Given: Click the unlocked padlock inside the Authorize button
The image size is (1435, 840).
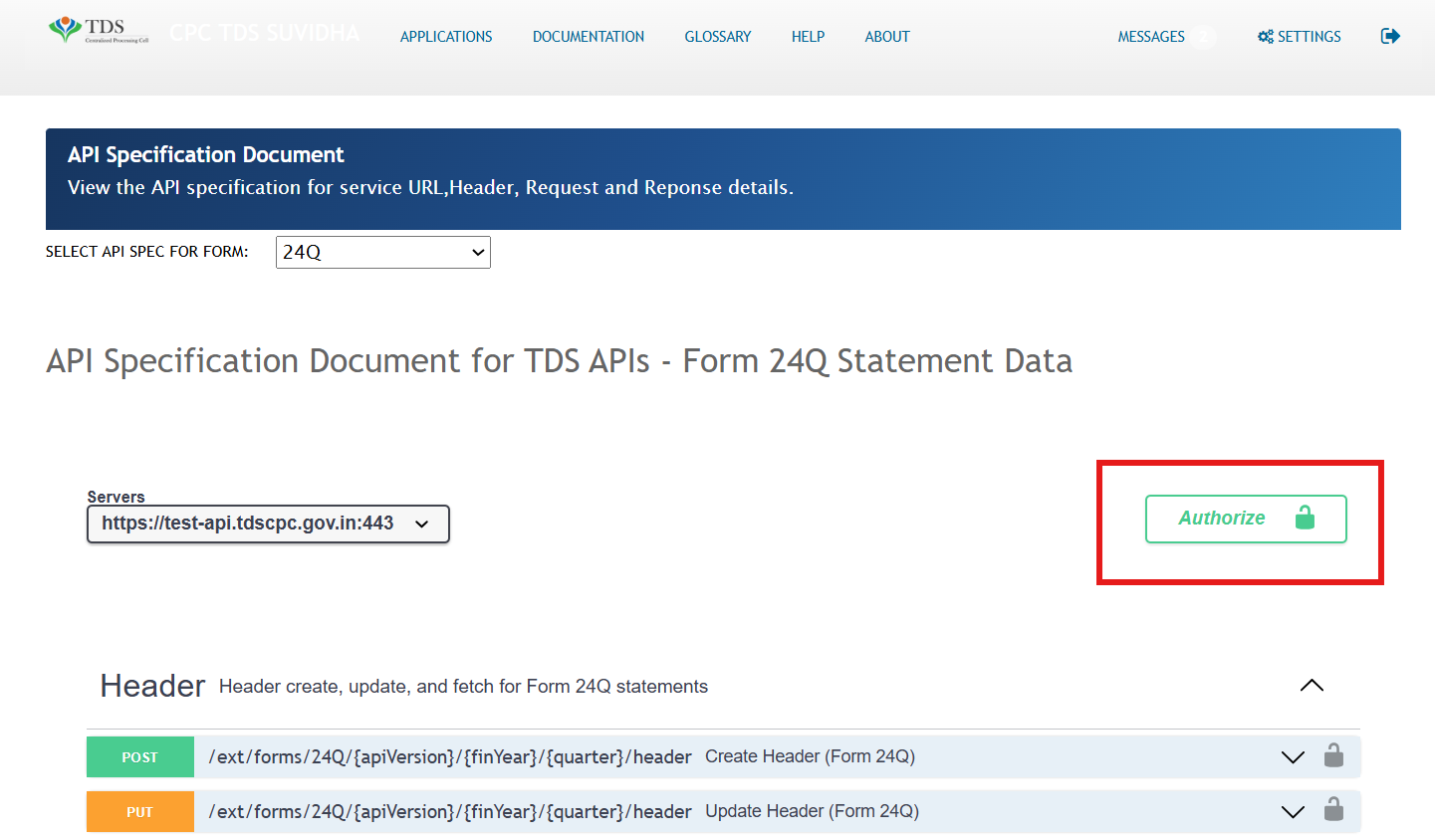Looking at the screenshot, I should pos(1305,518).
